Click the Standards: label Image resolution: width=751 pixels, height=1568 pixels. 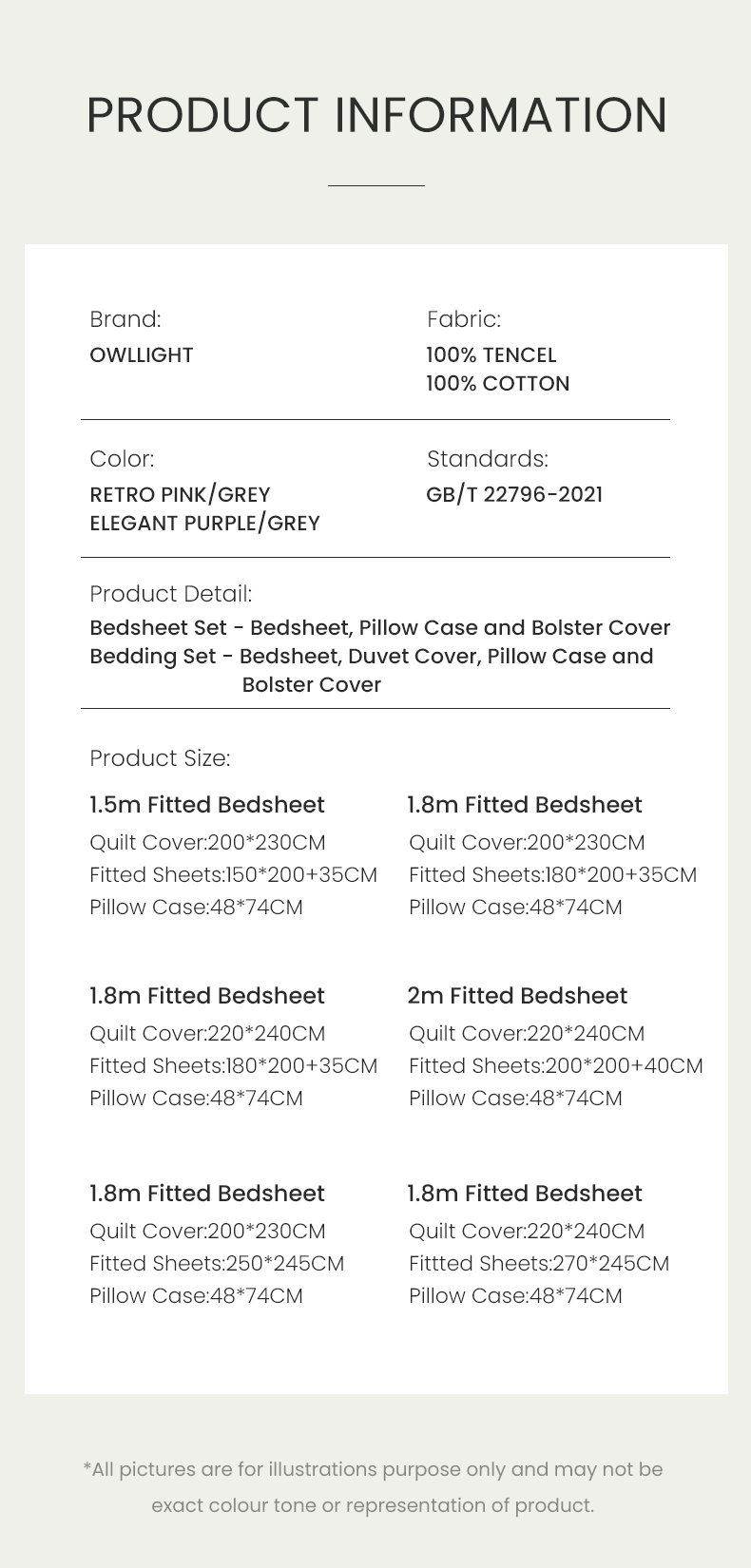click(x=488, y=459)
